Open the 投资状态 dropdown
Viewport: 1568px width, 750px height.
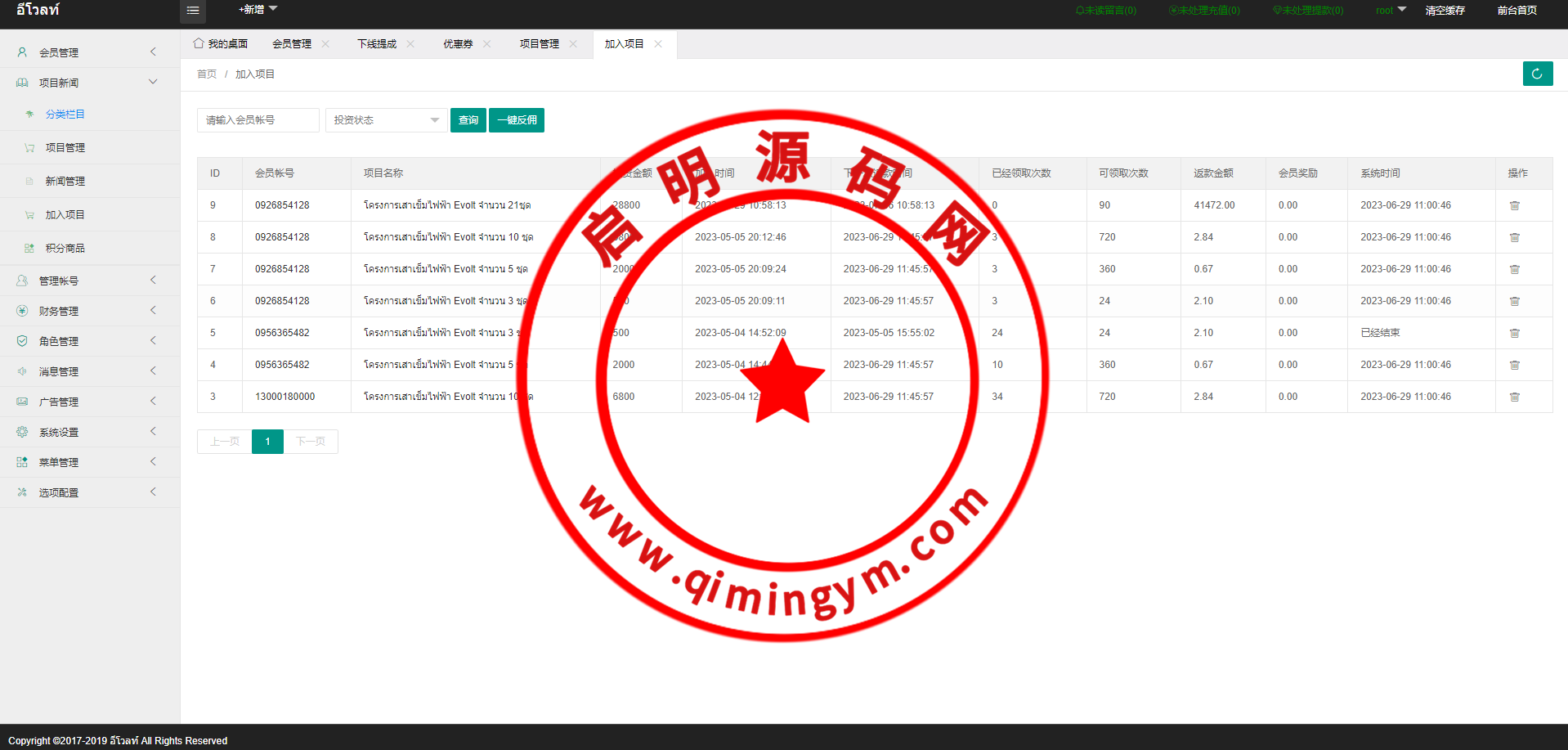[x=386, y=120]
